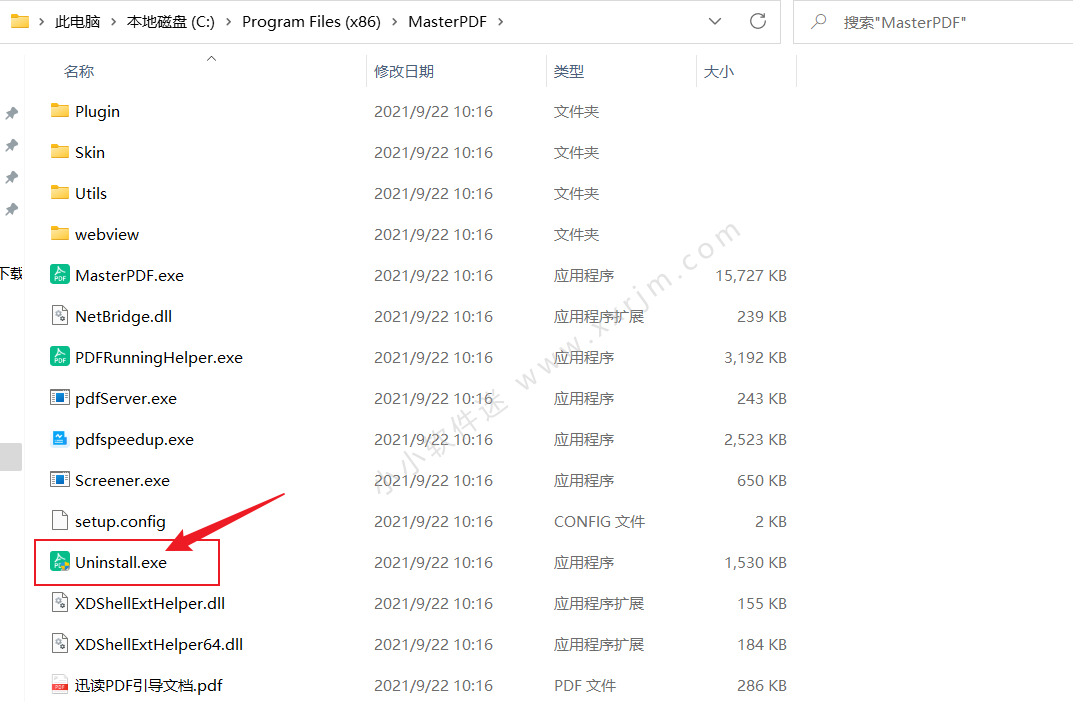Click the 15,727 KB size value
This screenshot has width=1073, height=717.
[x=751, y=276]
